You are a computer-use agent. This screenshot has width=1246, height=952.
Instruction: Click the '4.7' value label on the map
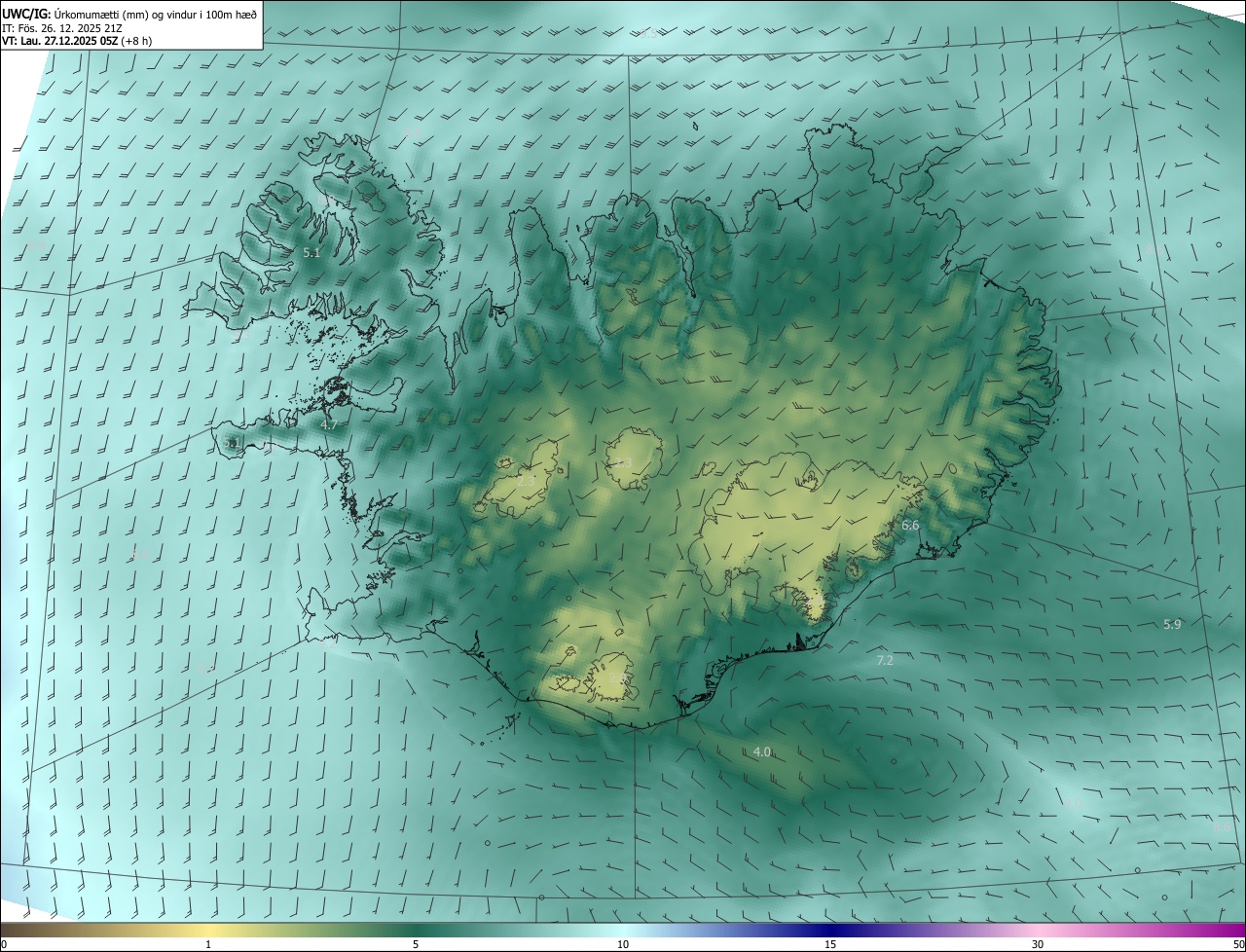click(x=329, y=424)
